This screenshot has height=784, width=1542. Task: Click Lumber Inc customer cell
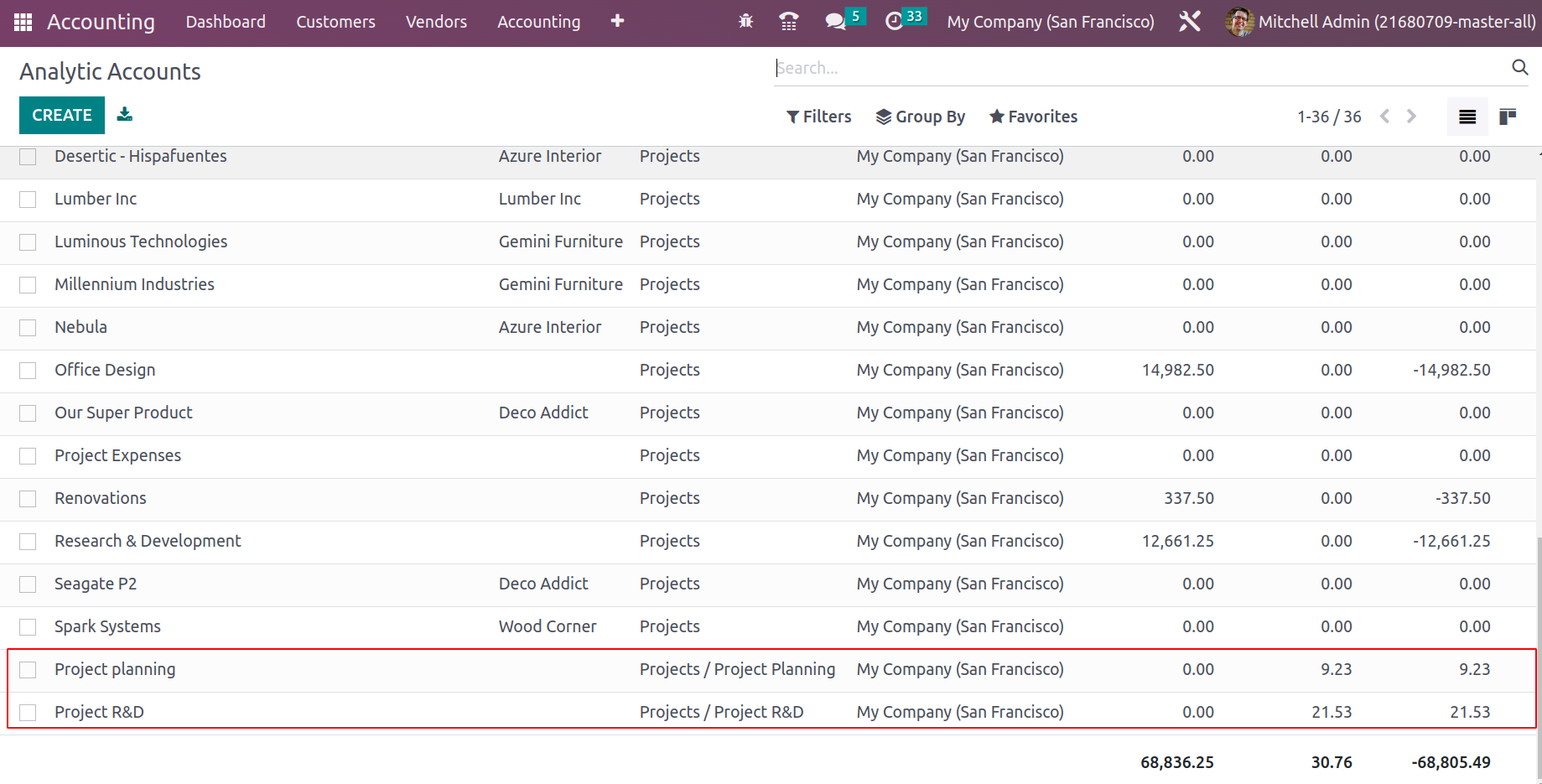tap(539, 199)
